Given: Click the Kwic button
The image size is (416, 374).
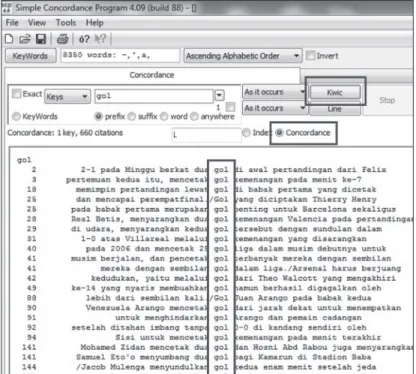Looking at the screenshot, I should coord(335,92).
